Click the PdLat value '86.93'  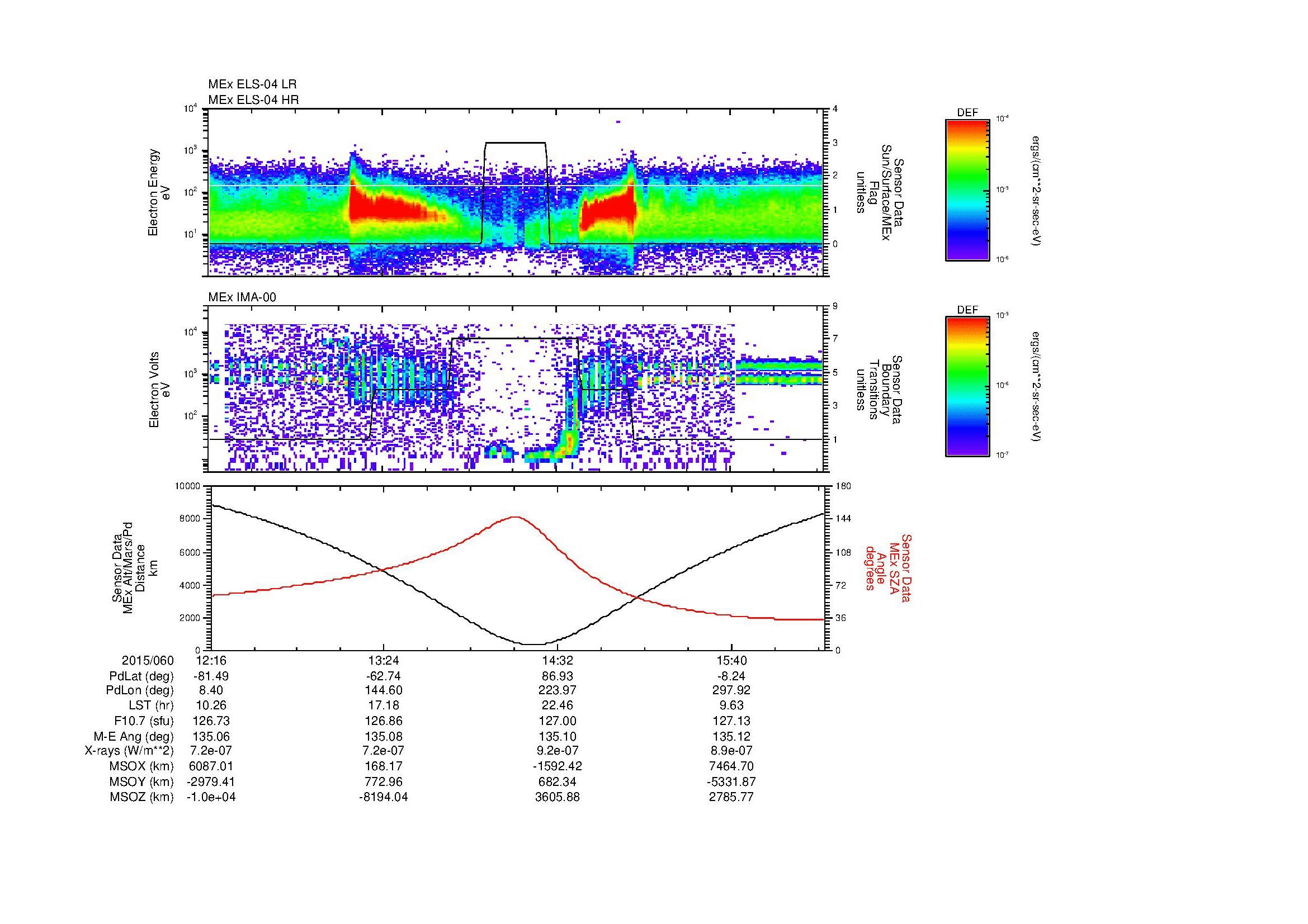click(558, 676)
